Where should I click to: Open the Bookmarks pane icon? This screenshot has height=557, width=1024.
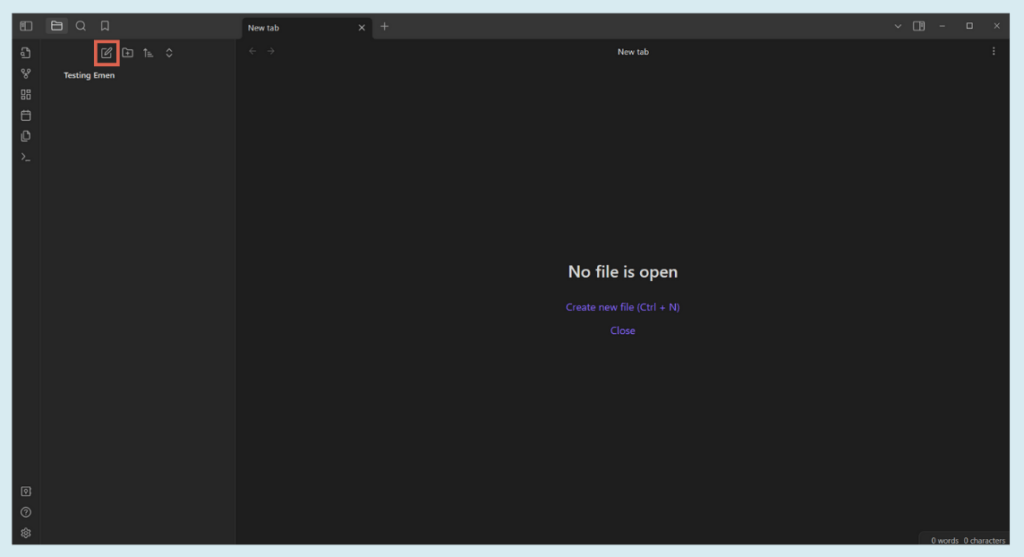point(105,26)
